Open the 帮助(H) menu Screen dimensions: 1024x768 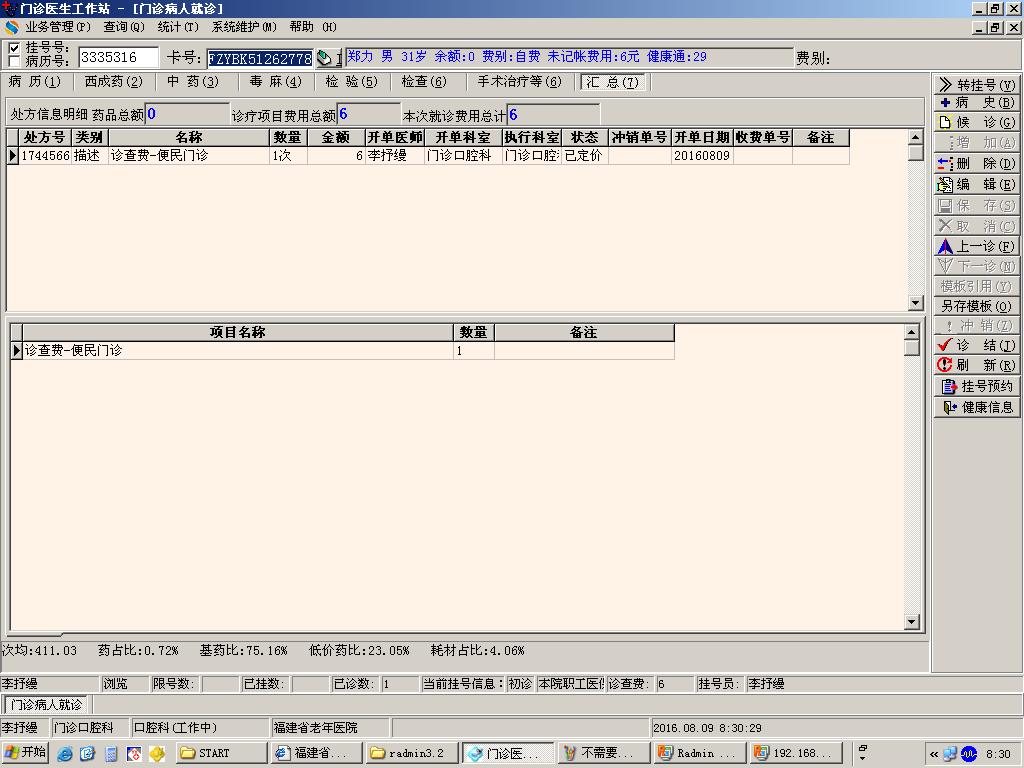313,27
